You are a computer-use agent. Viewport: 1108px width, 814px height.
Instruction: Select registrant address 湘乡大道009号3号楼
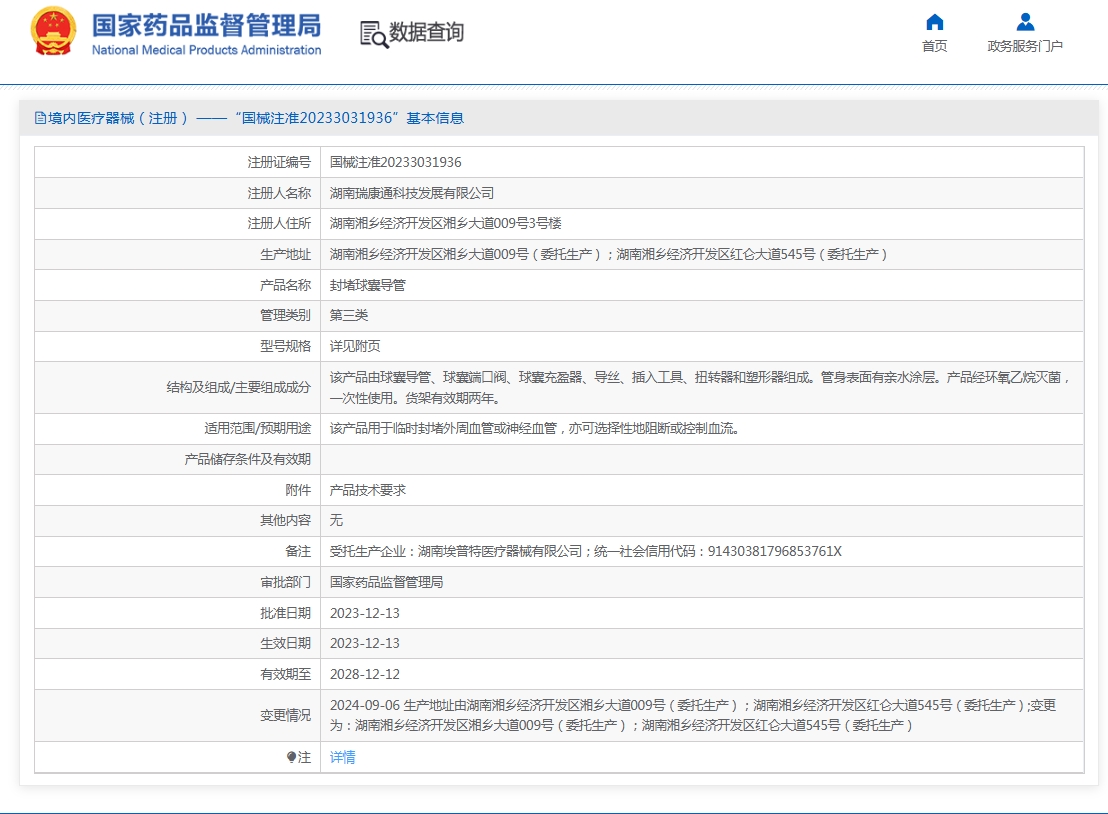(446, 223)
